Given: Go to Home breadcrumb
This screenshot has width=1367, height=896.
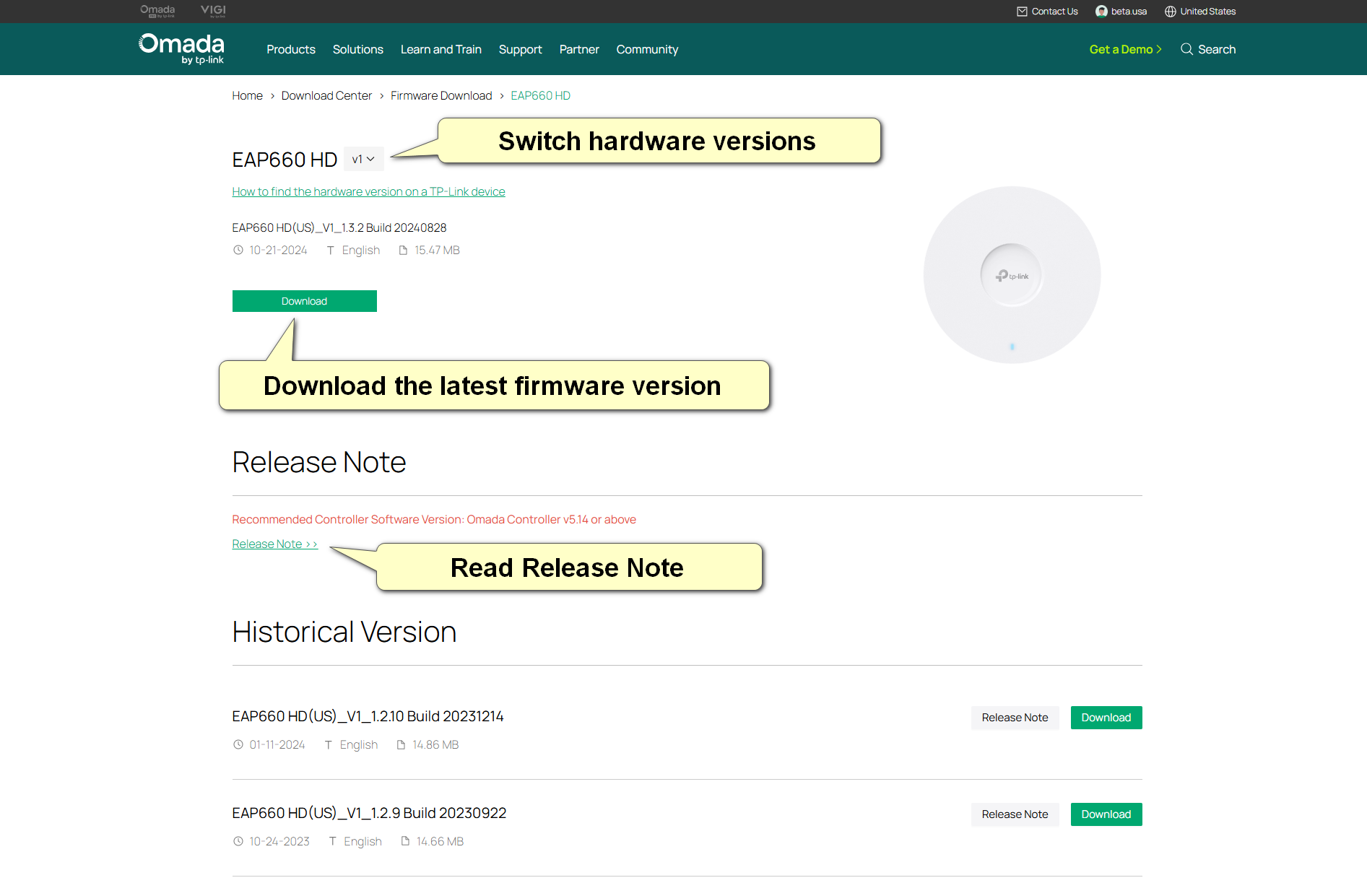Looking at the screenshot, I should 247,95.
